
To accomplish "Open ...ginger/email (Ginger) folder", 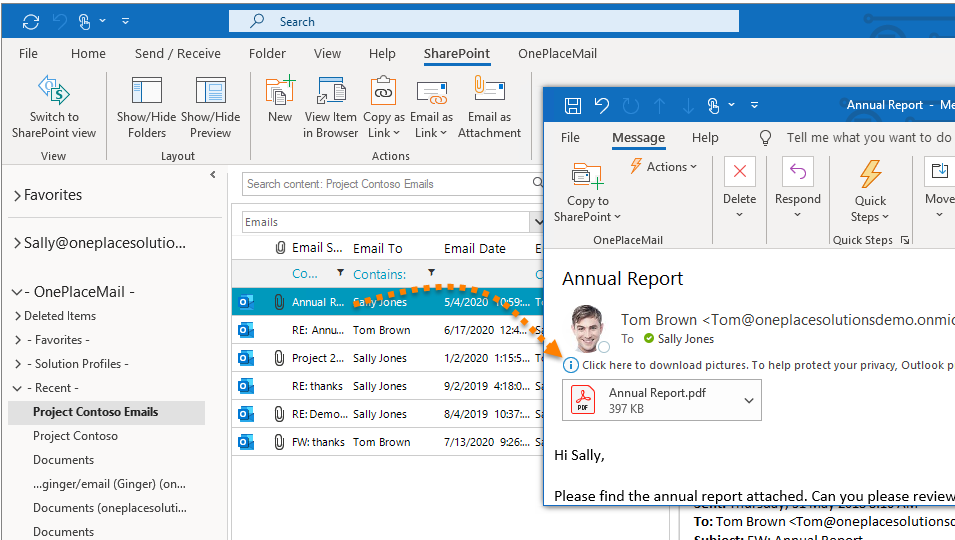I will click(x=110, y=484).
